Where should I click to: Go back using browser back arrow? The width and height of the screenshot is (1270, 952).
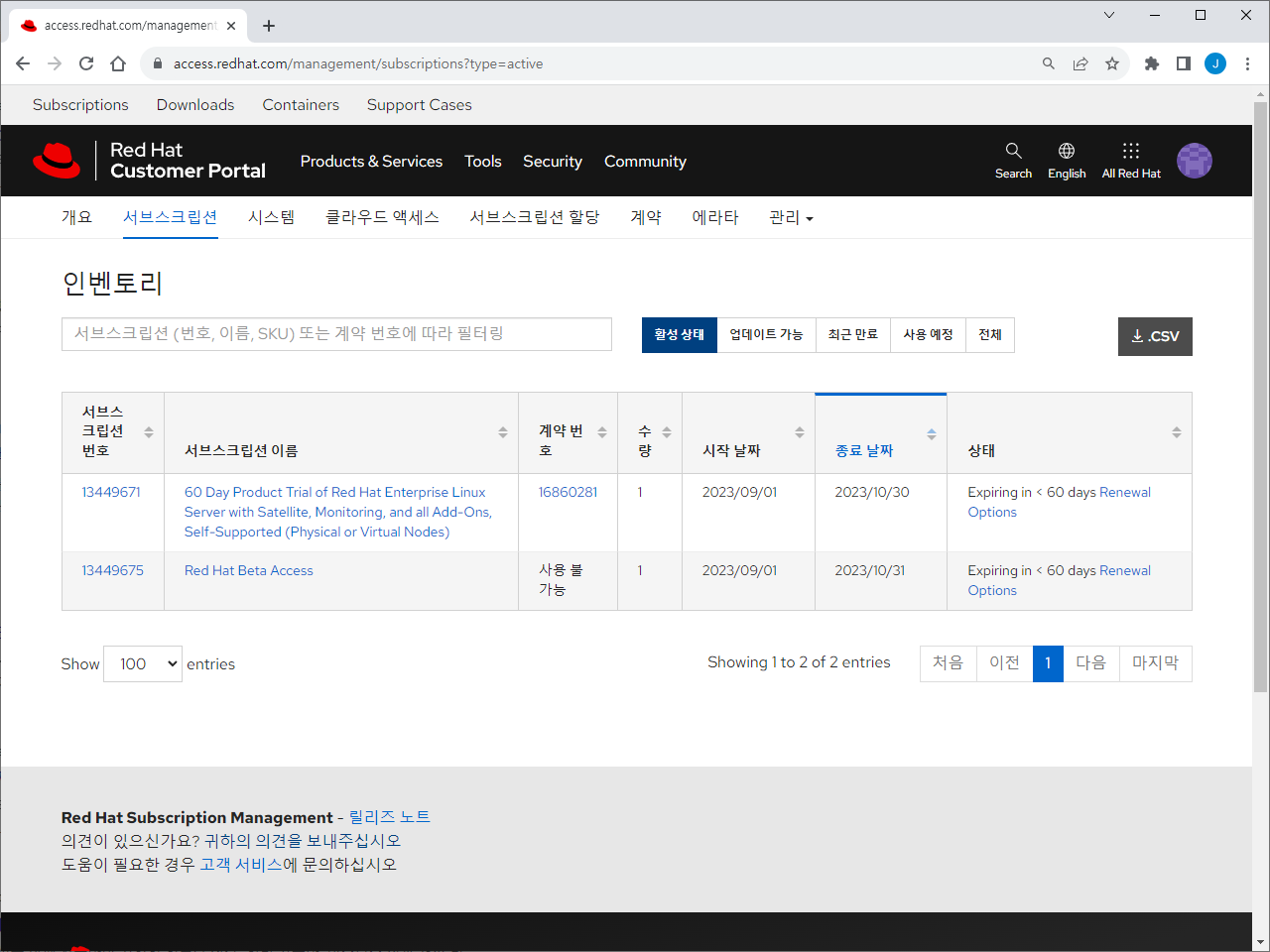click(23, 63)
